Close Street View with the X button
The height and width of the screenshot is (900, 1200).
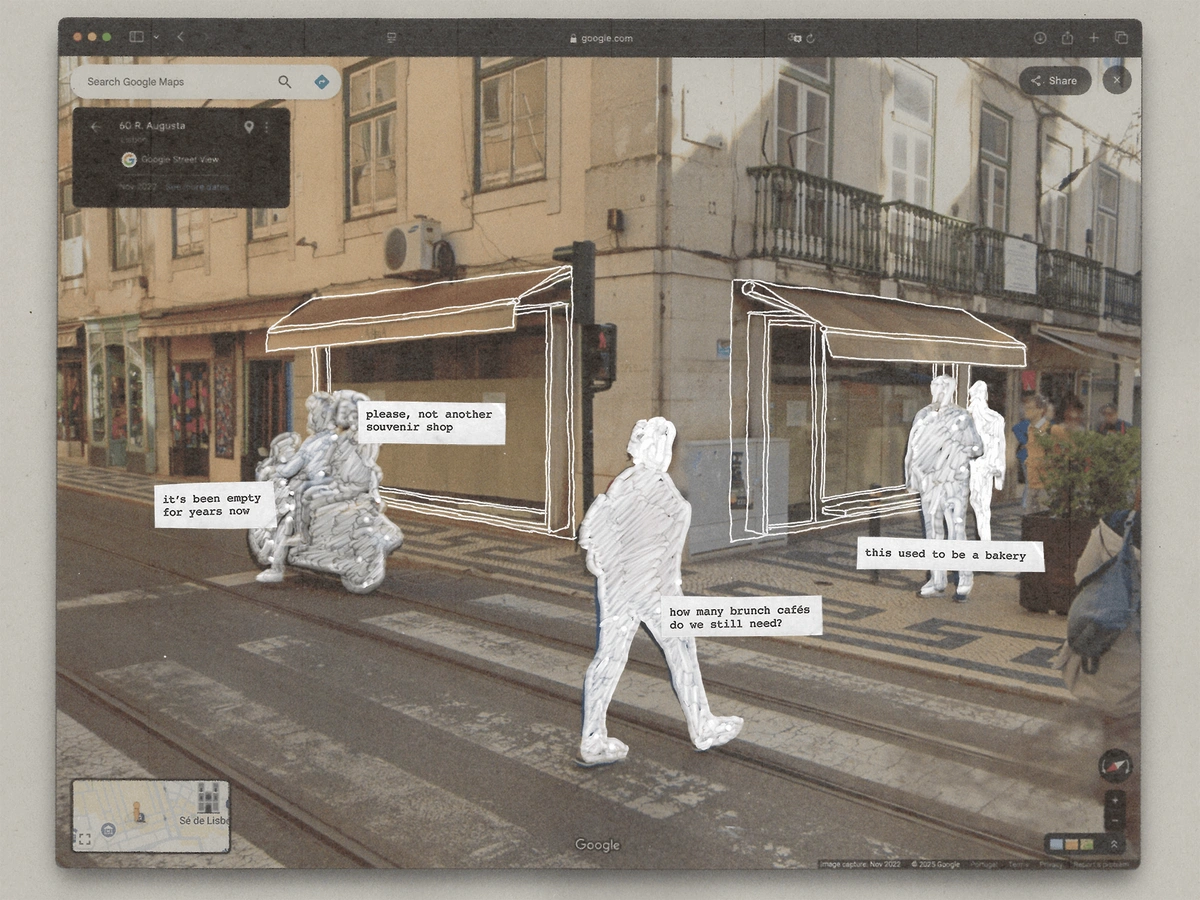click(1117, 80)
